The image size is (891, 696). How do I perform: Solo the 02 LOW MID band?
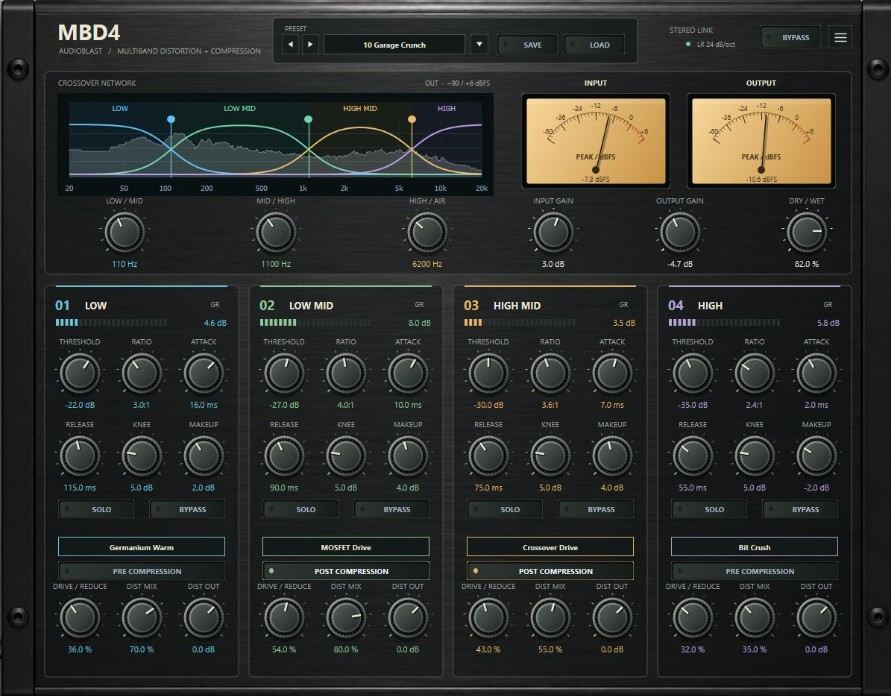(x=301, y=510)
